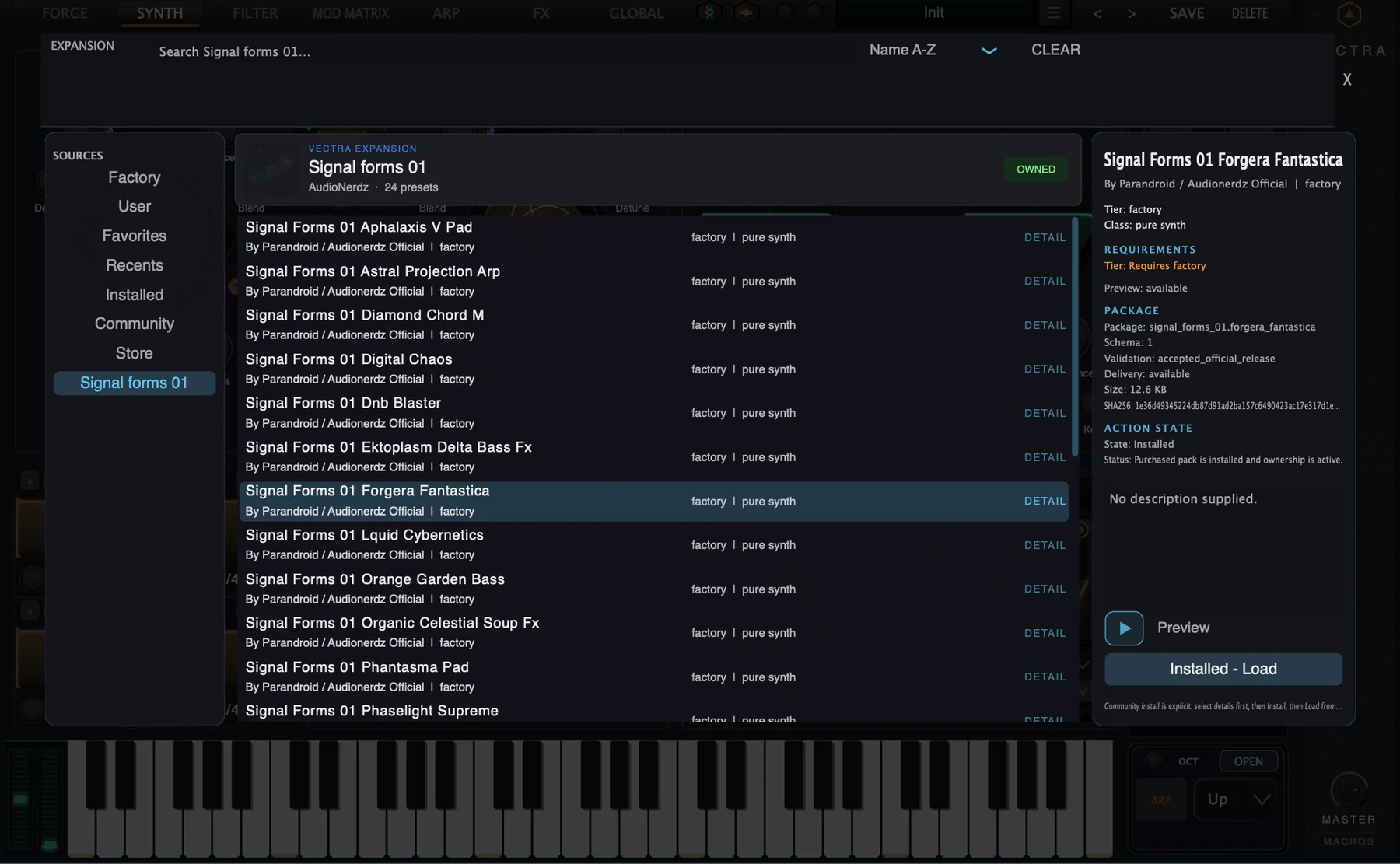Viewport: 1400px width, 864px height.
Task: Switch to the FILTER tab
Action: tap(254, 13)
